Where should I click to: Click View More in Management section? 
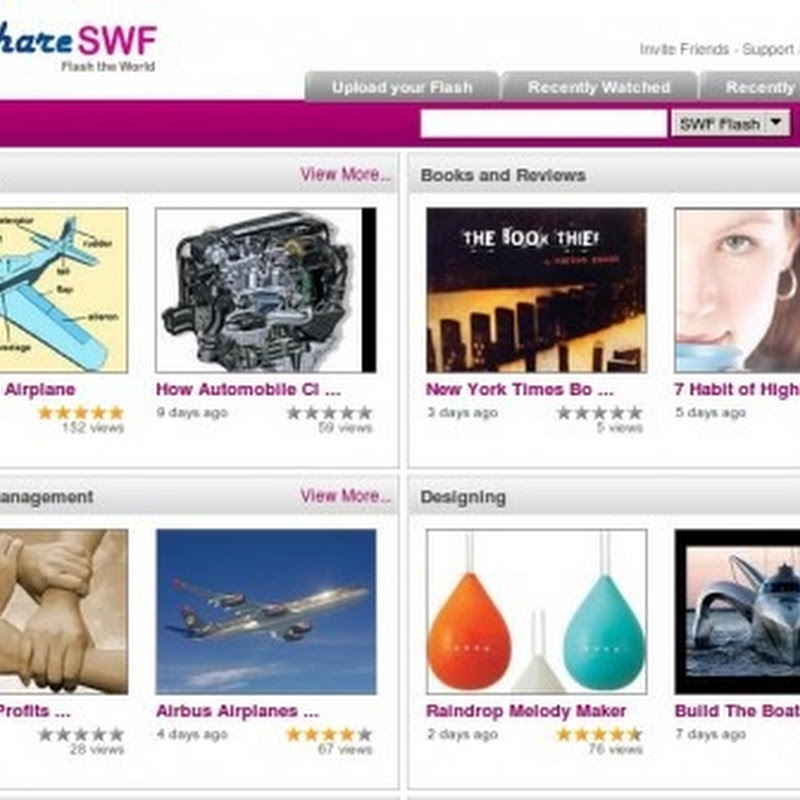[x=345, y=496]
